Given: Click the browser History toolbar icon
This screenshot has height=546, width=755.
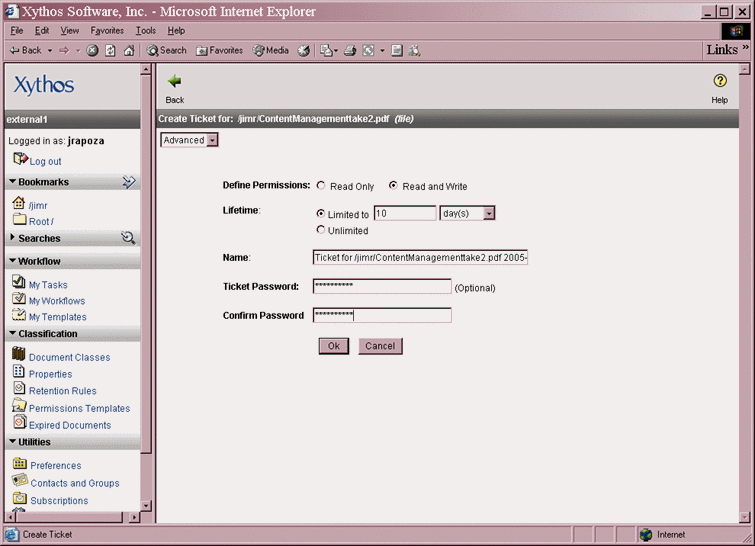Looking at the screenshot, I should pos(303,50).
